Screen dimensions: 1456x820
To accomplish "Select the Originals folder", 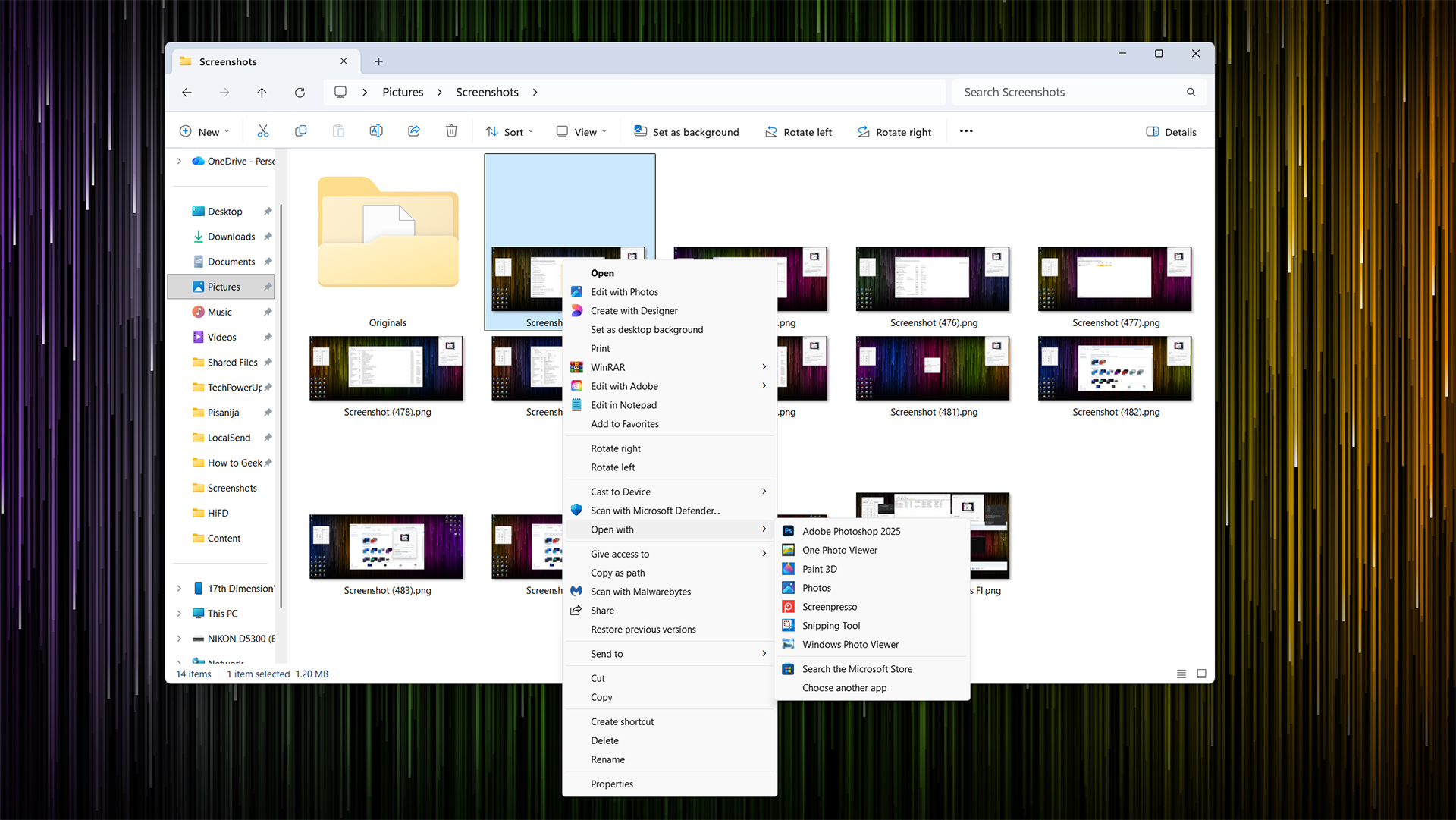I will tap(388, 243).
